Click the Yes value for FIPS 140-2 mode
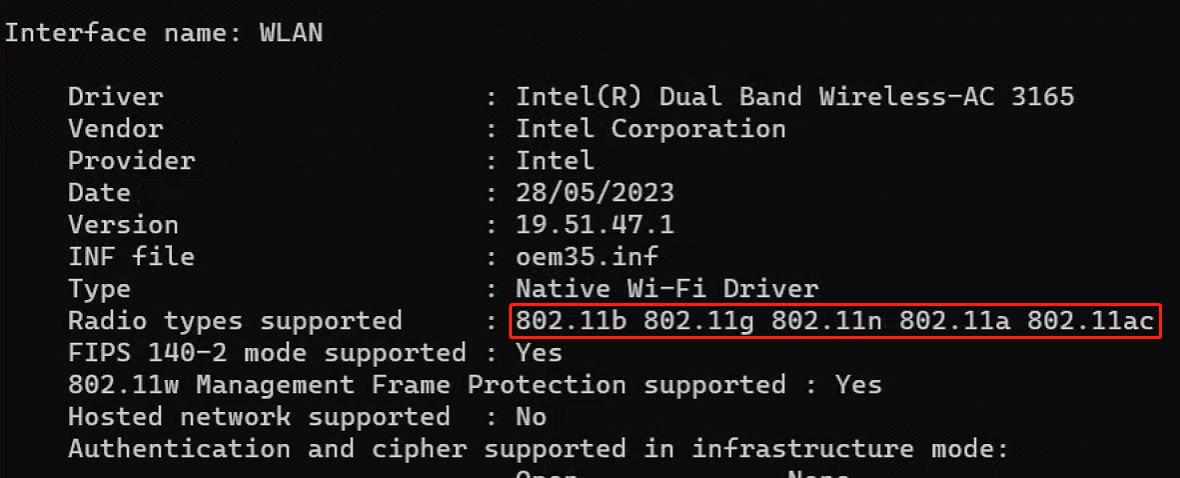The image size is (1180, 478). click(x=539, y=352)
